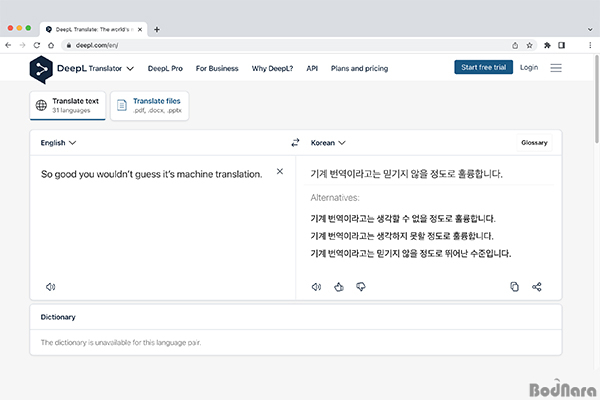Click the address bar URL
The height and width of the screenshot is (400, 600).
[97, 45]
